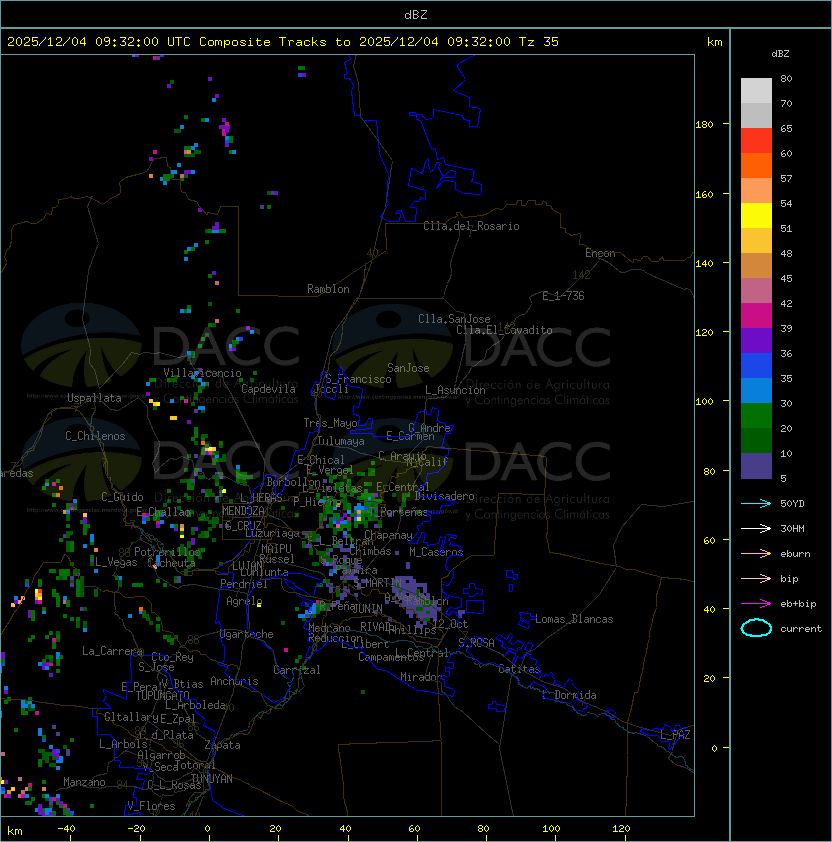Click the 'Uspallata' map label
The image size is (832, 842).
94,398
